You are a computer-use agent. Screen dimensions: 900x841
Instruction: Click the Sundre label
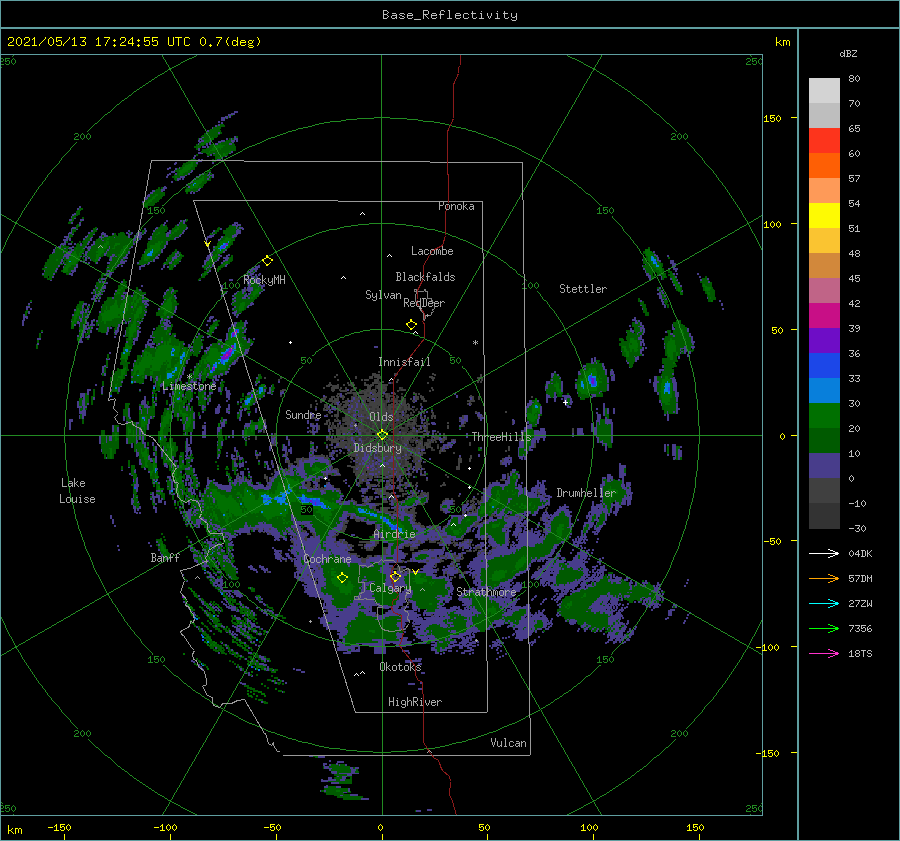303,414
